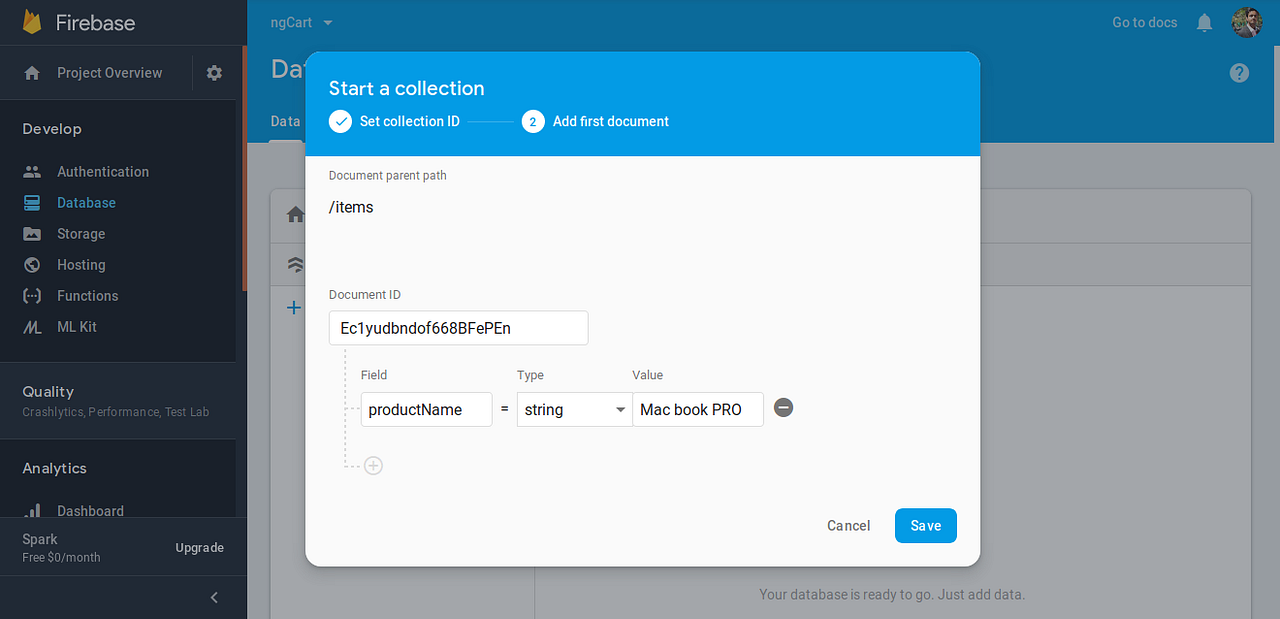1280x619 pixels.
Task: Save the new document
Action: click(925, 525)
